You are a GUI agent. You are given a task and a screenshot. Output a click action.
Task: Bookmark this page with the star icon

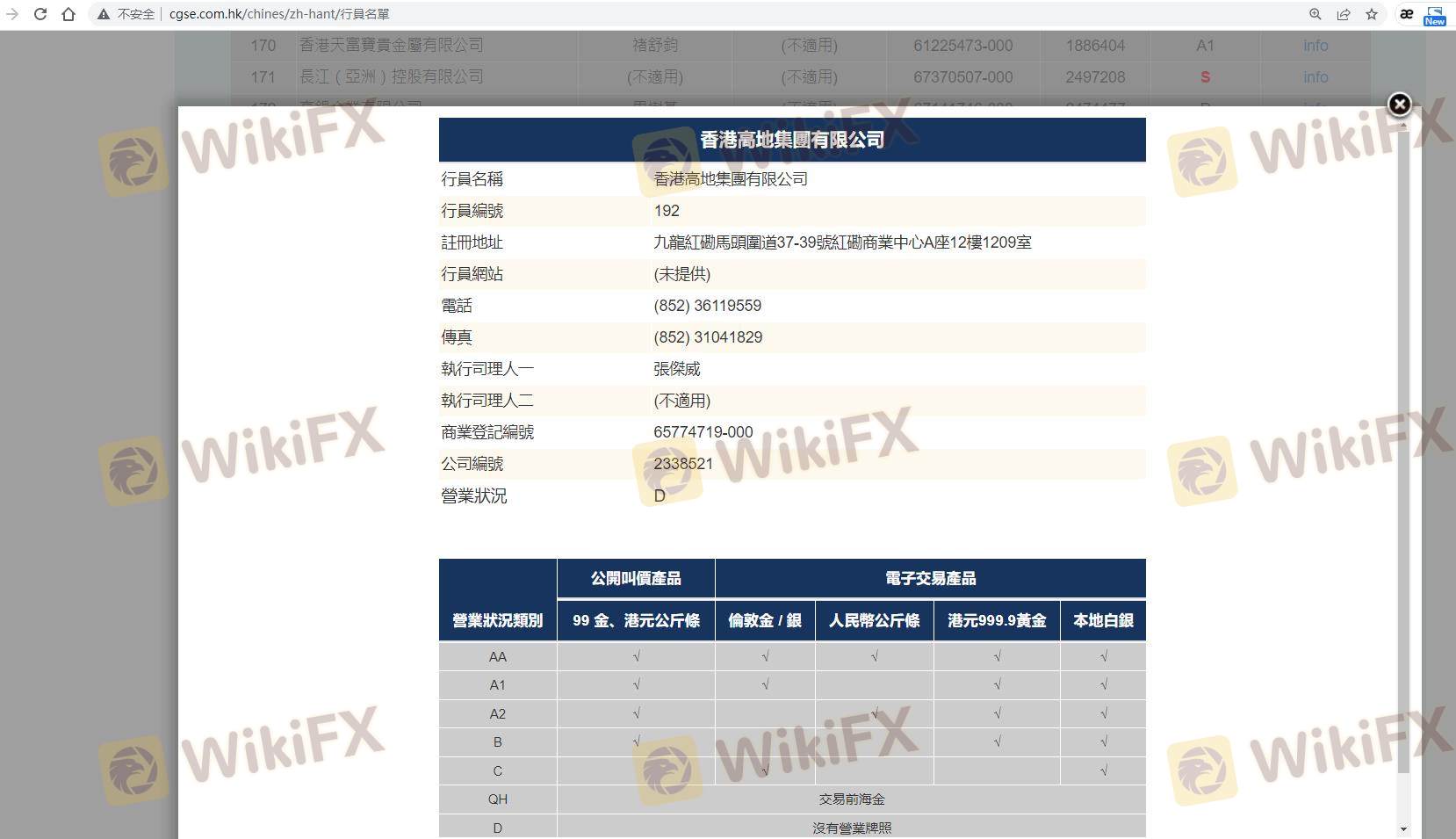click(1372, 14)
